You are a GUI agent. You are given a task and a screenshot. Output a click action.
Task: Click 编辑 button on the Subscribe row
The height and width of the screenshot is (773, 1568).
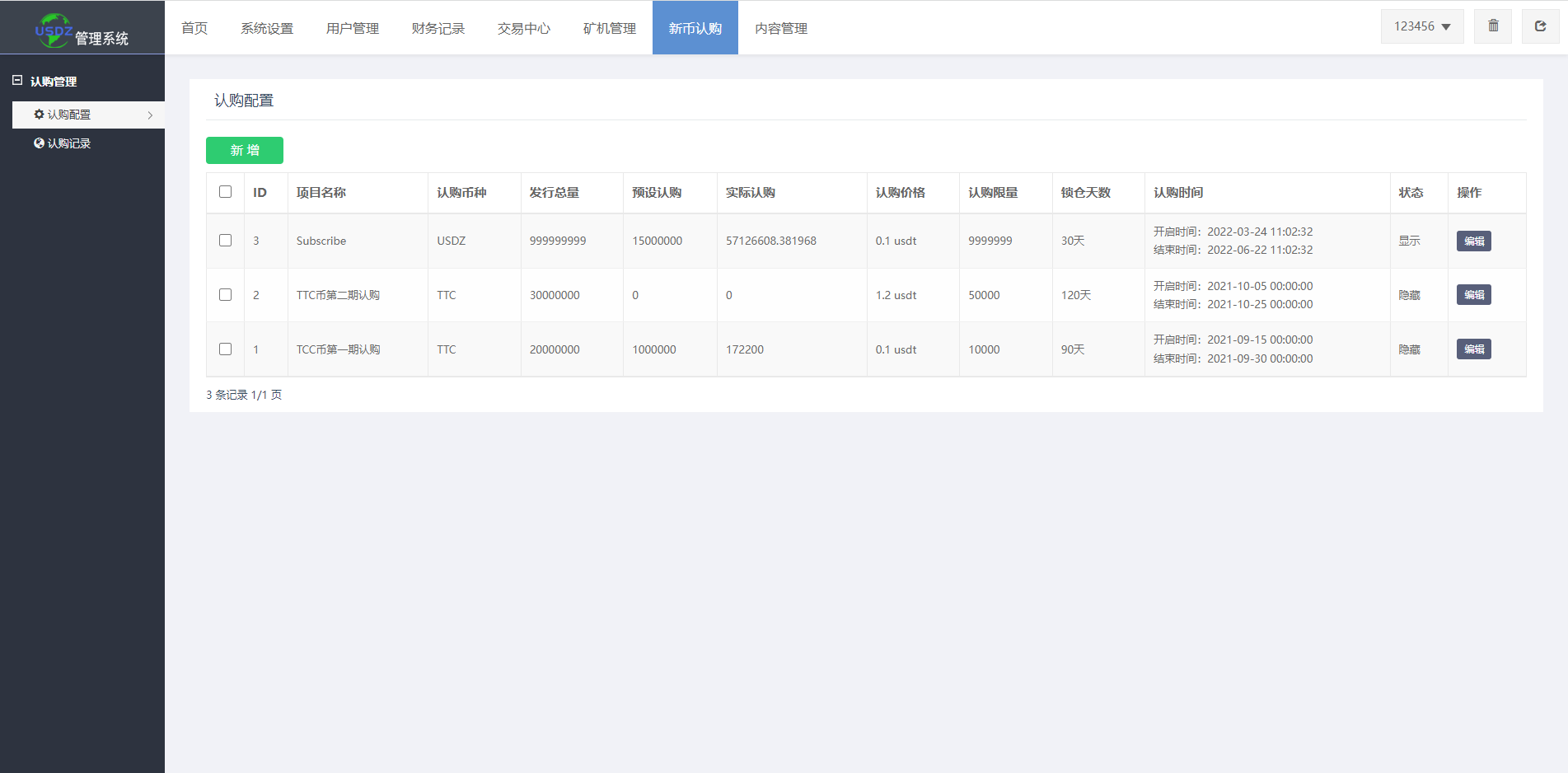click(1473, 241)
